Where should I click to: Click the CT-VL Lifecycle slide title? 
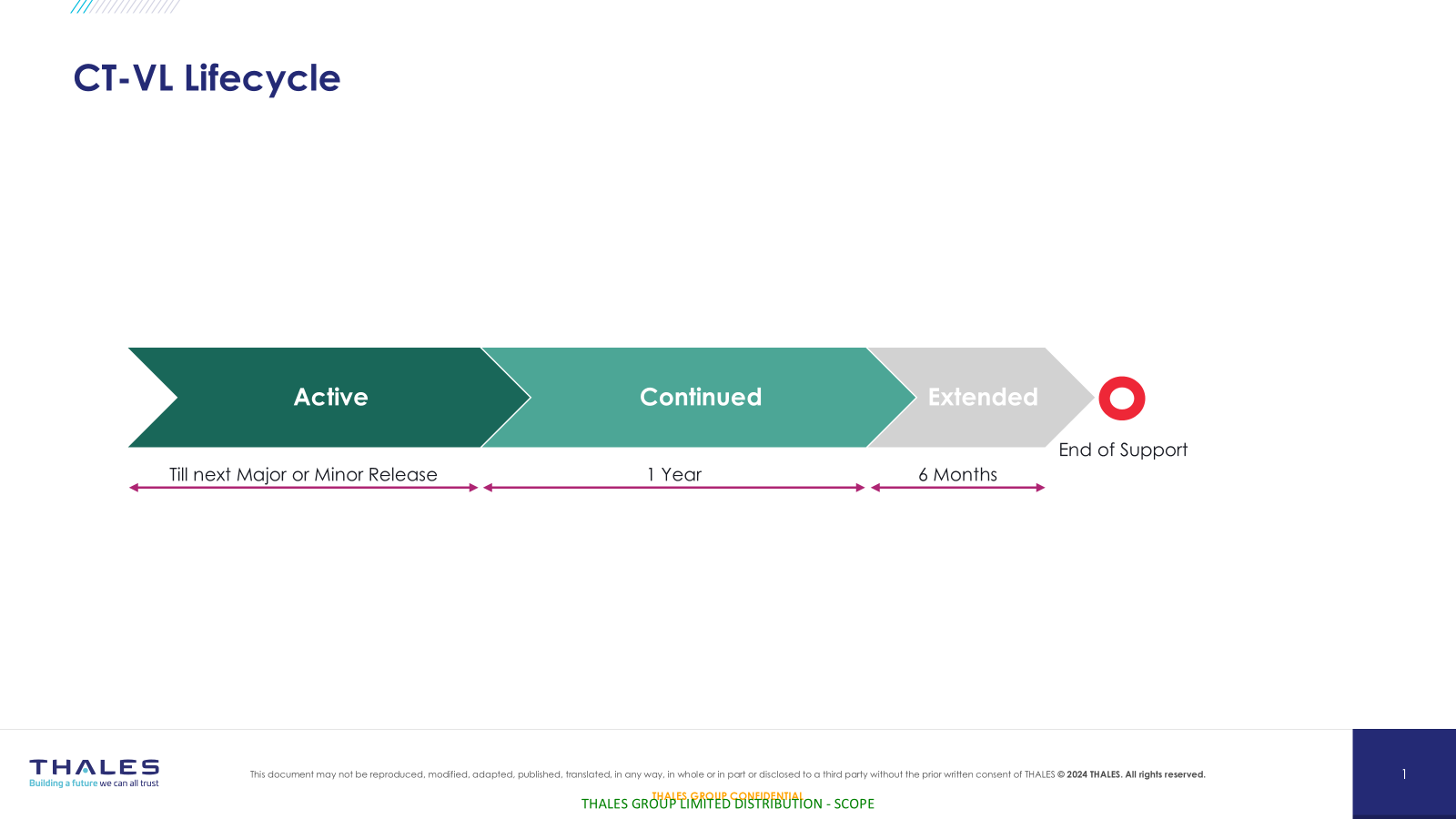(207, 78)
